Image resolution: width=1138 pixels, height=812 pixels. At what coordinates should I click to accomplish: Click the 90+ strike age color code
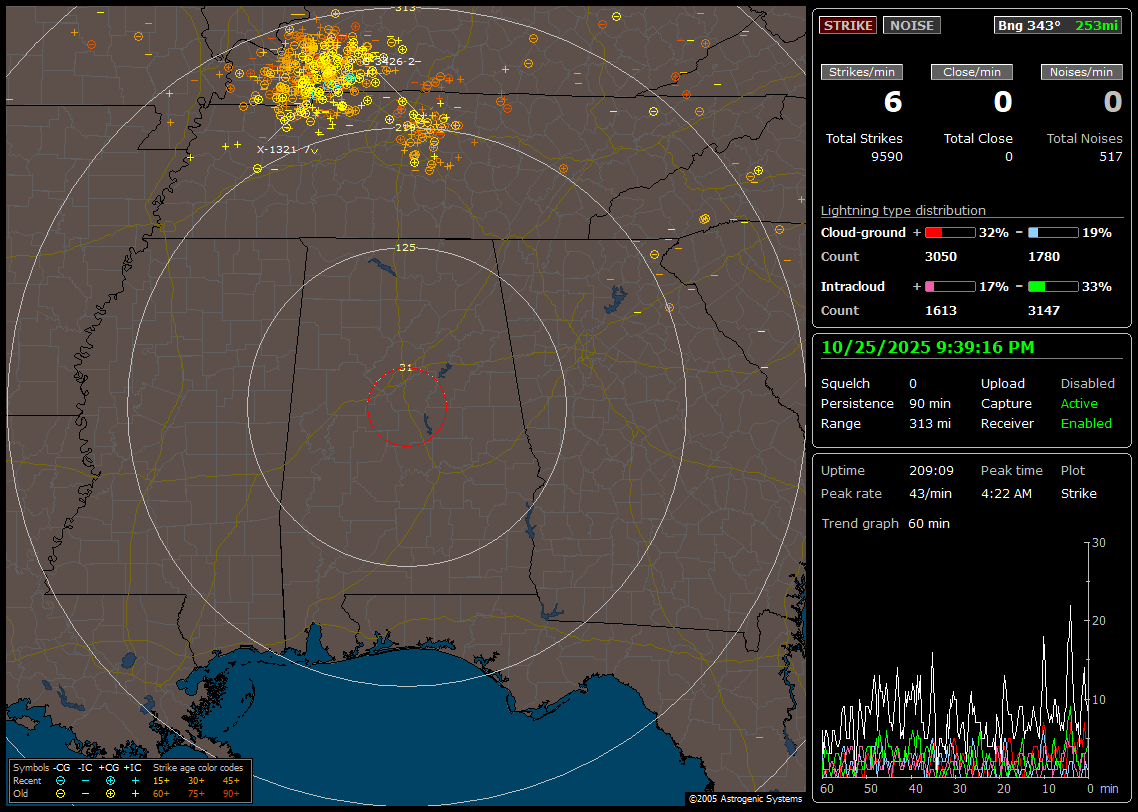tap(231, 793)
